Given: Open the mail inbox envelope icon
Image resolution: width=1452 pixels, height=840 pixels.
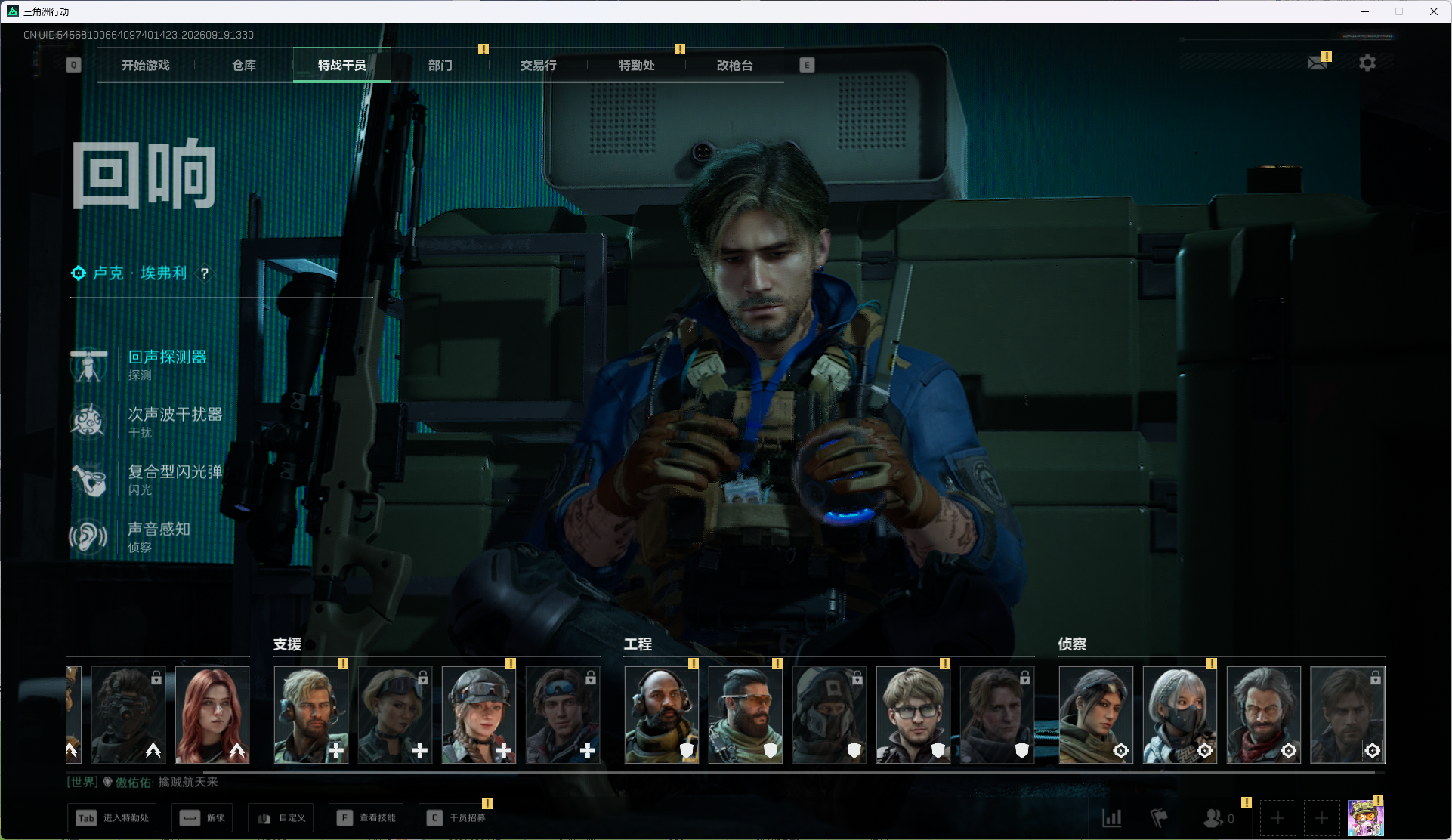Looking at the screenshot, I should click(1317, 63).
